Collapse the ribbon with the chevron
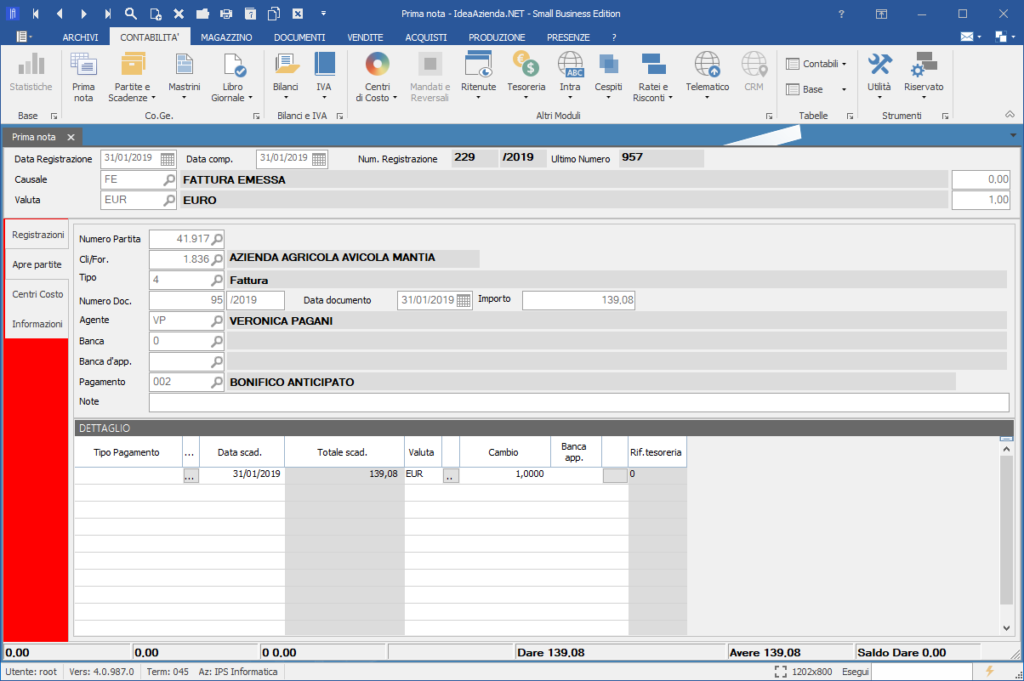The width and height of the screenshot is (1024, 681). [1010, 114]
